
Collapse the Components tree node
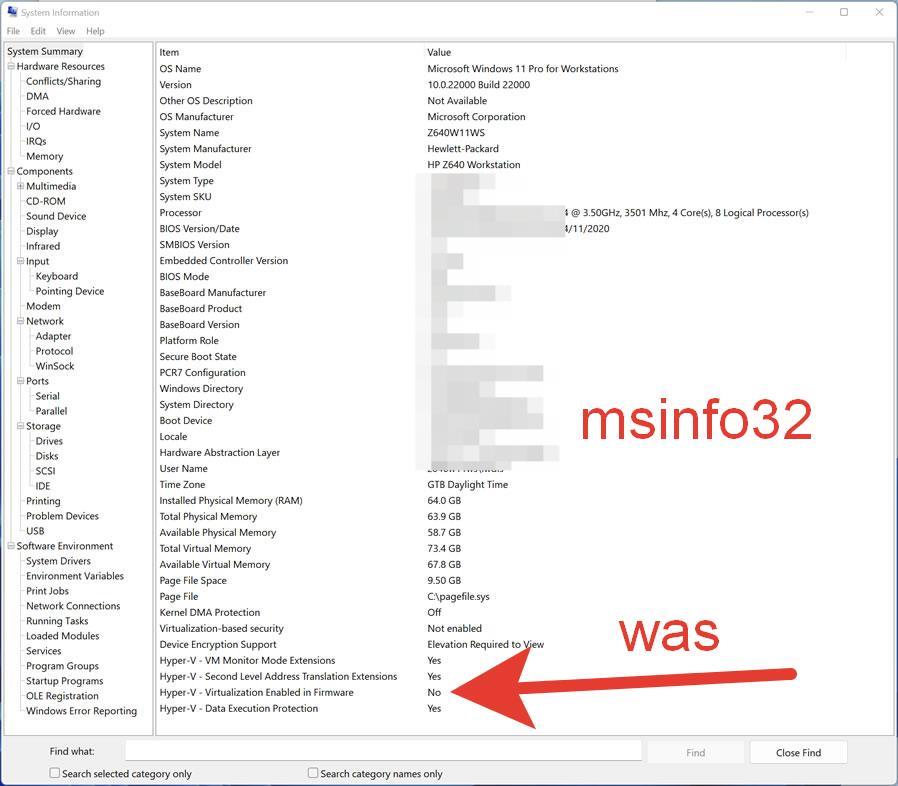tap(11, 171)
